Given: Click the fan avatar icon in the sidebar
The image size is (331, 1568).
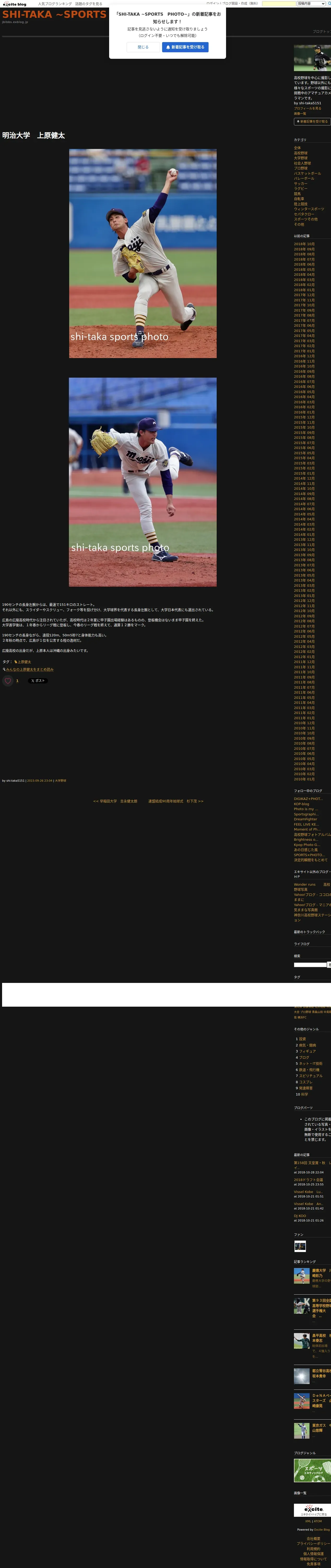Looking at the screenshot, I should pos(300,1246).
